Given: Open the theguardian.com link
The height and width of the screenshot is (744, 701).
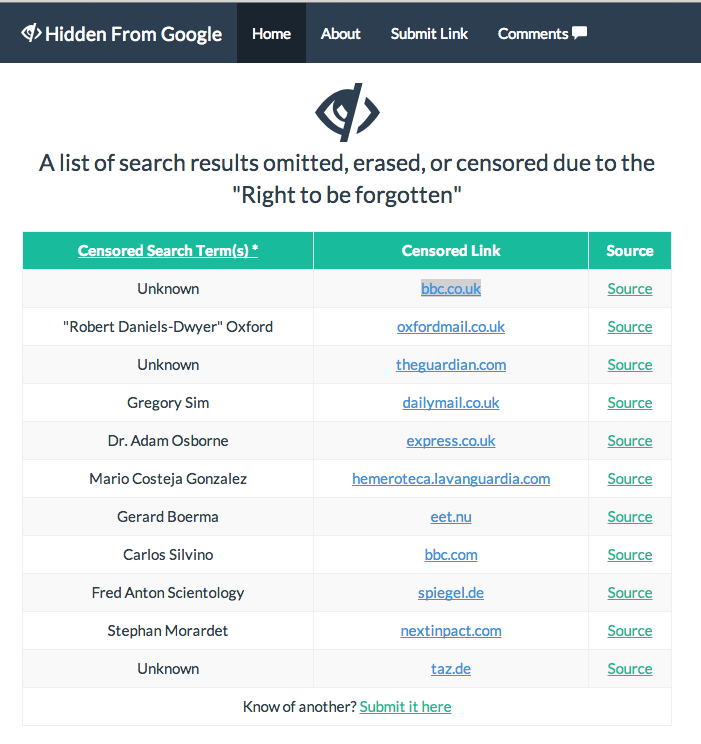Looking at the screenshot, I should (x=451, y=365).
